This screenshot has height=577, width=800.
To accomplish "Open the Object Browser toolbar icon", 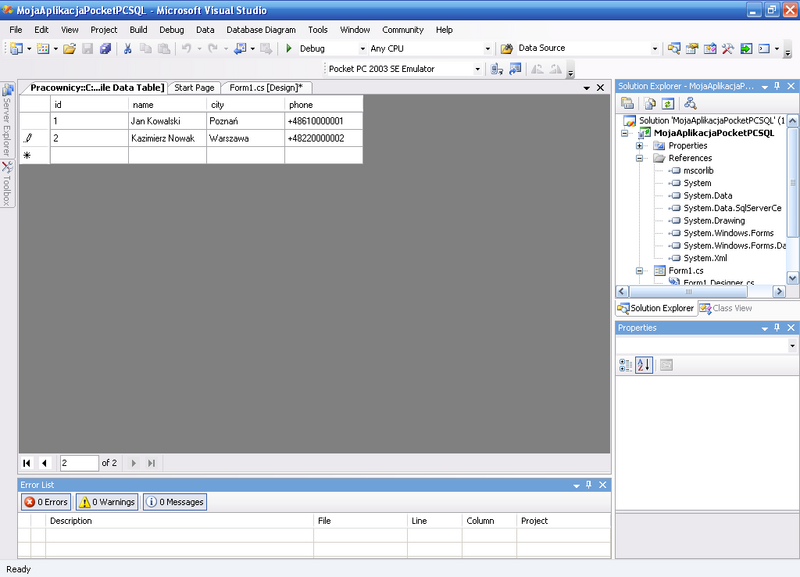I will [x=710, y=48].
